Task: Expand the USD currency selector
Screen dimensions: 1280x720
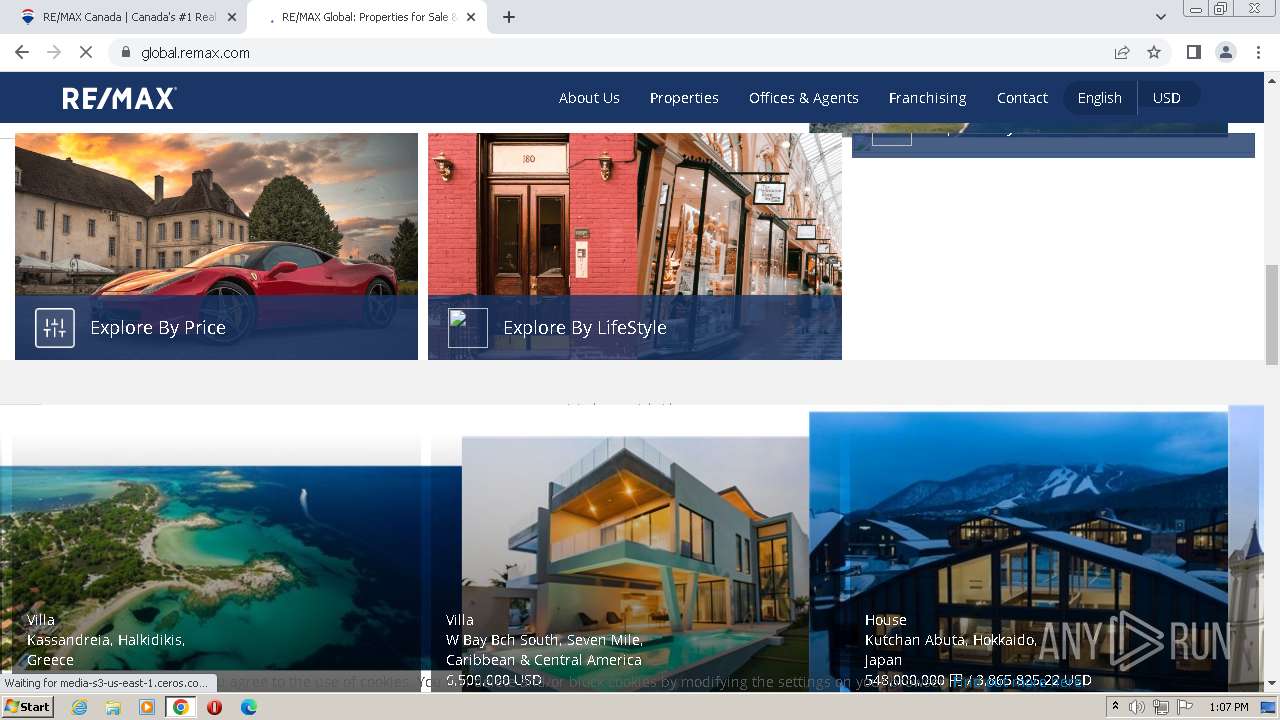Action: 1167,98
